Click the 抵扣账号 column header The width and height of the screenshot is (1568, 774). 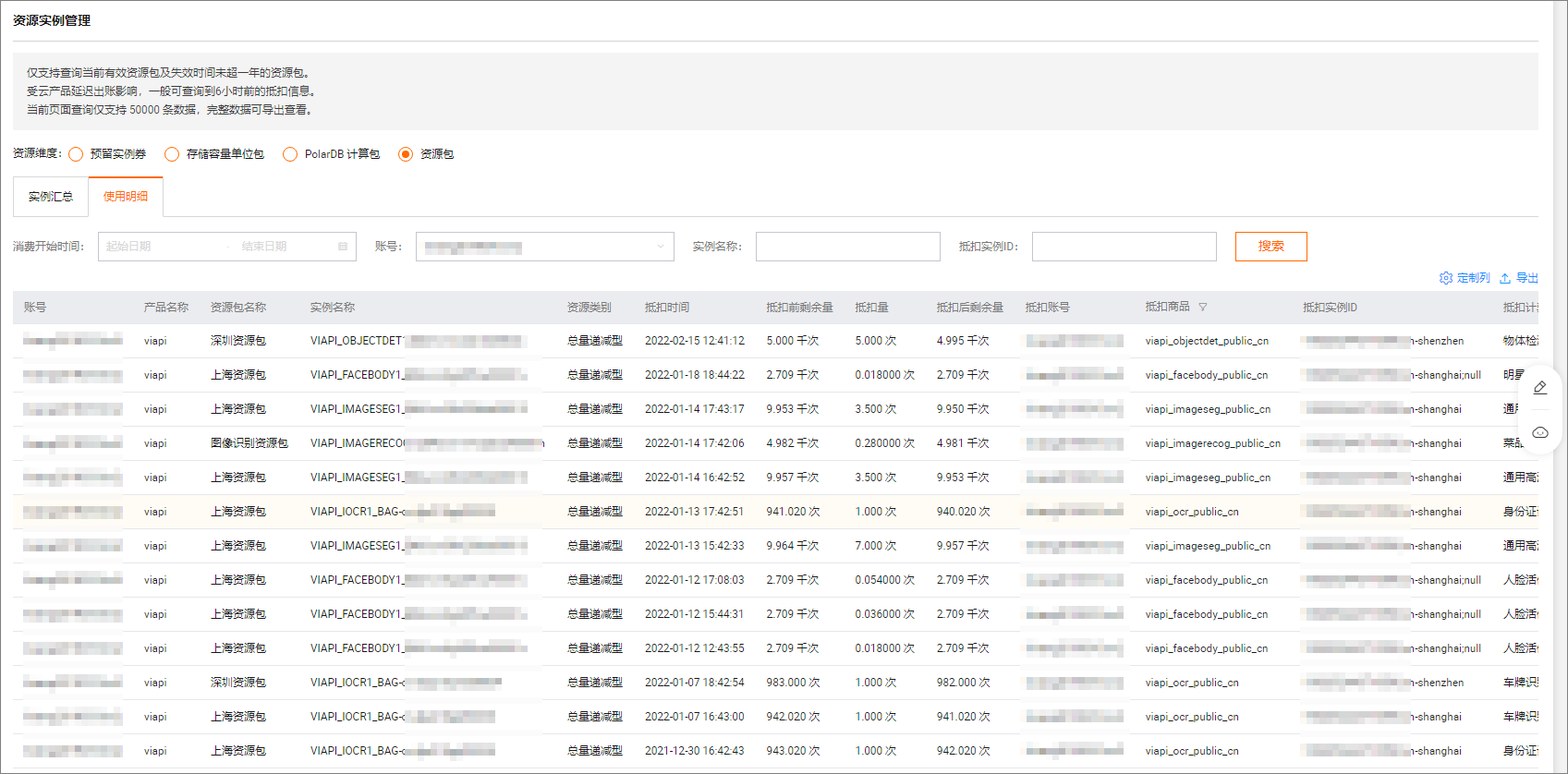click(x=1048, y=308)
